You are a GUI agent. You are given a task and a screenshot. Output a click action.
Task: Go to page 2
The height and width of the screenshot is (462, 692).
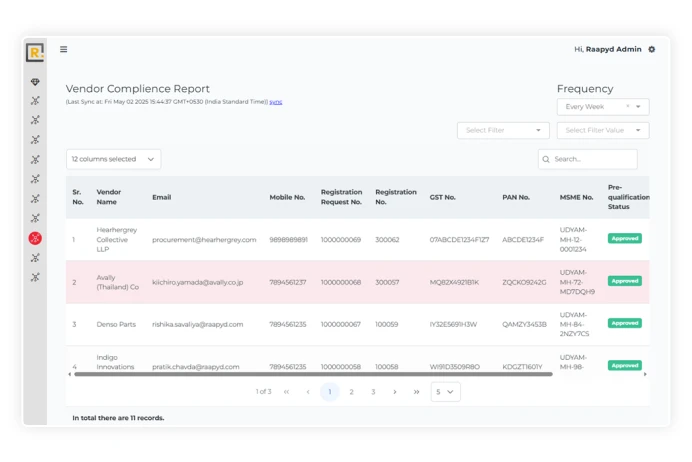click(x=351, y=392)
